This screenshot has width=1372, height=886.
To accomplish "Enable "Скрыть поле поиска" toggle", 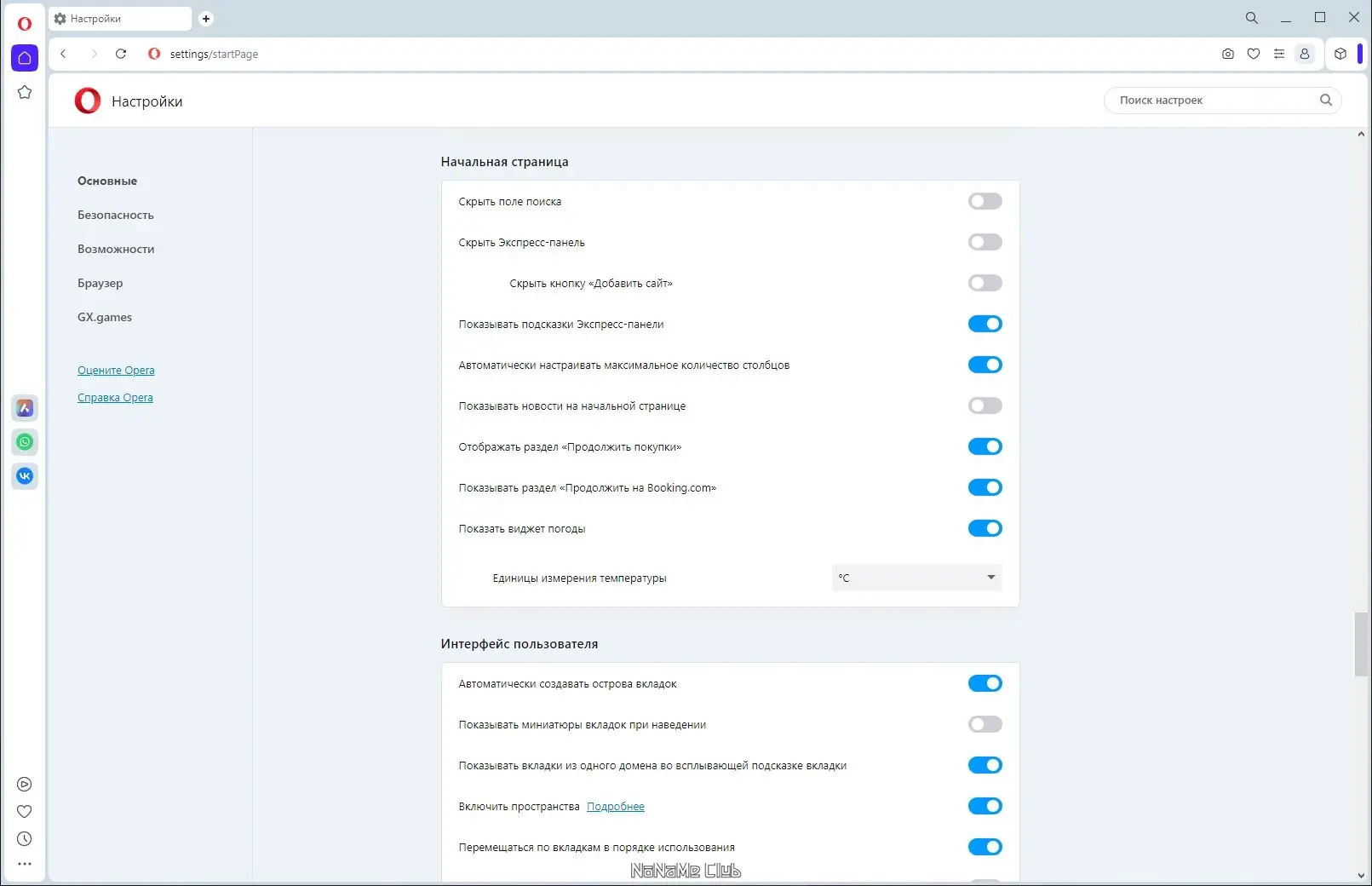I will click(x=985, y=202).
